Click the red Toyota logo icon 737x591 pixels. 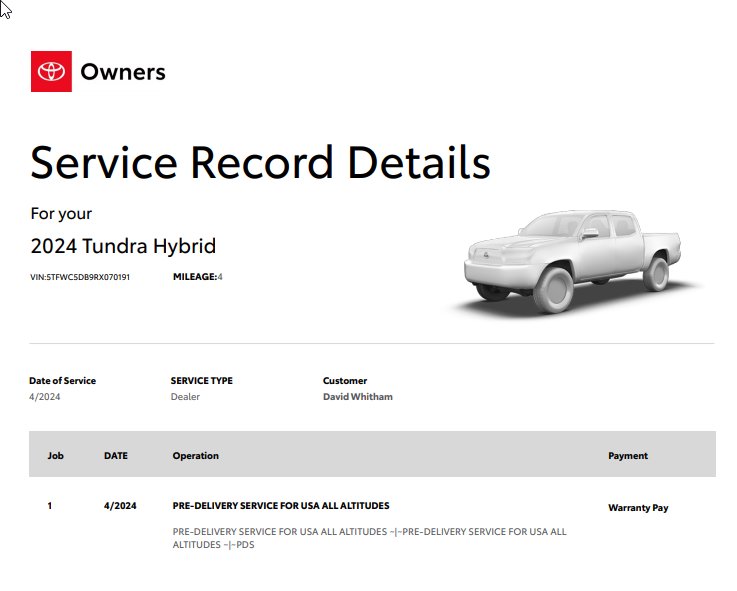tap(51, 71)
